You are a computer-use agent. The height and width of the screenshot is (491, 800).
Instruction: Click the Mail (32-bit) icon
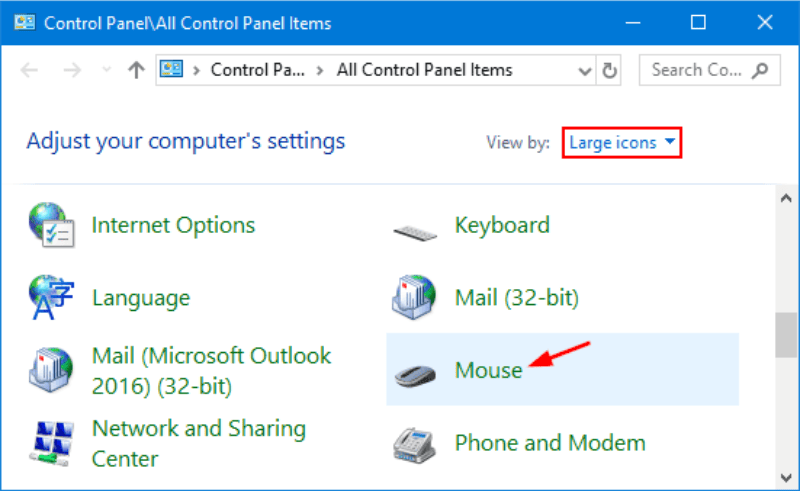(x=413, y=297)
